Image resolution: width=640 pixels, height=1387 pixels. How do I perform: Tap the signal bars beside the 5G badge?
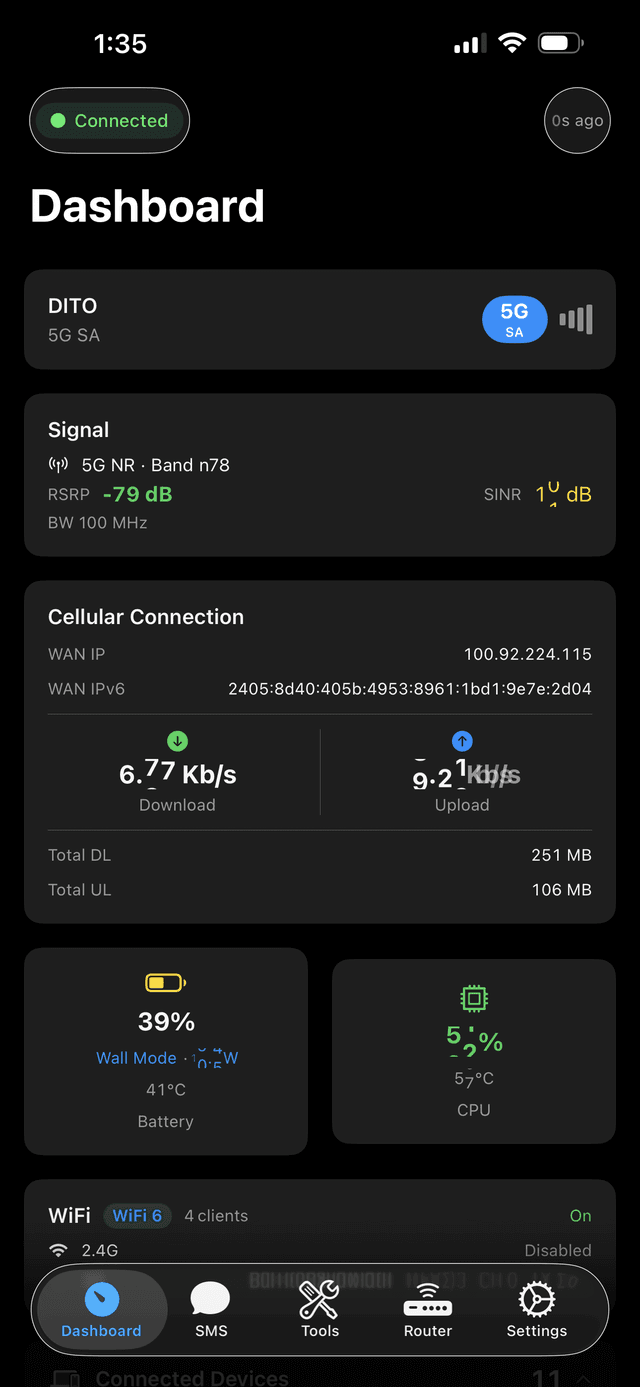577,319
